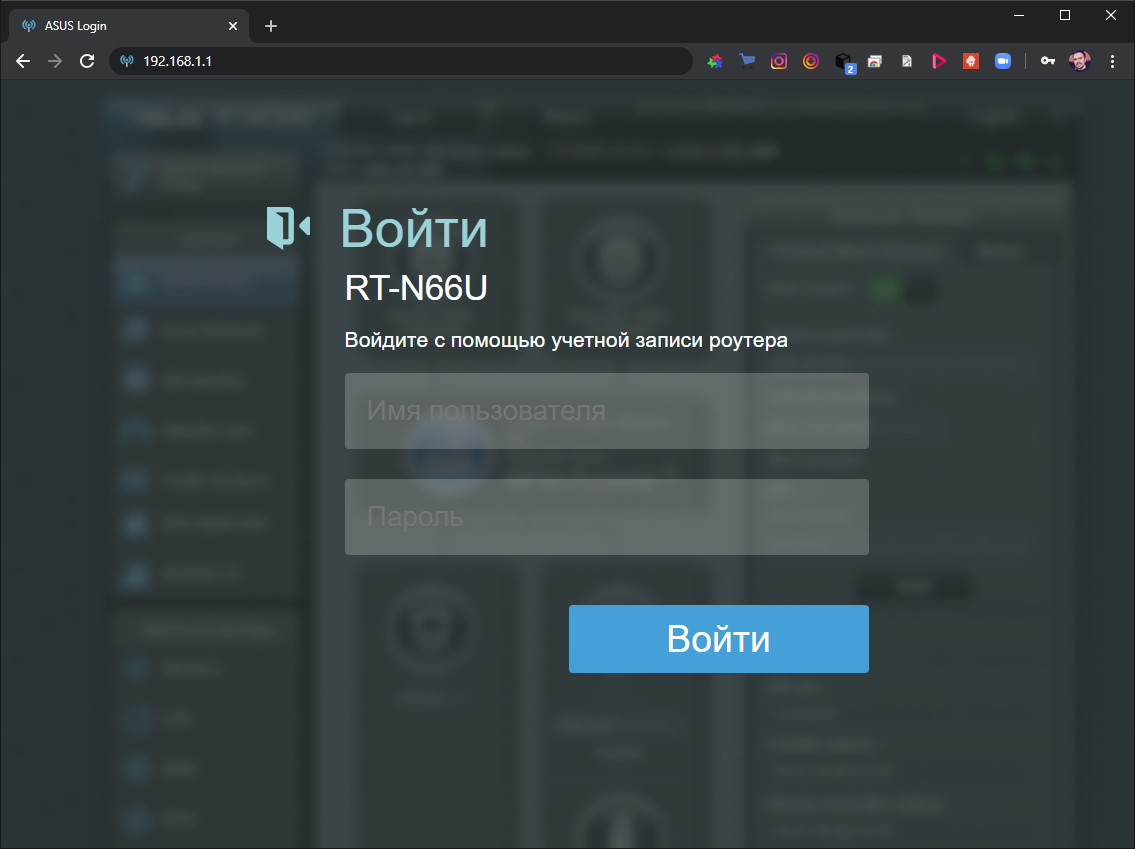This screenshot has height=849, width=1135.
Task: Go forward with the browser arrow
Action: (55, 61)
